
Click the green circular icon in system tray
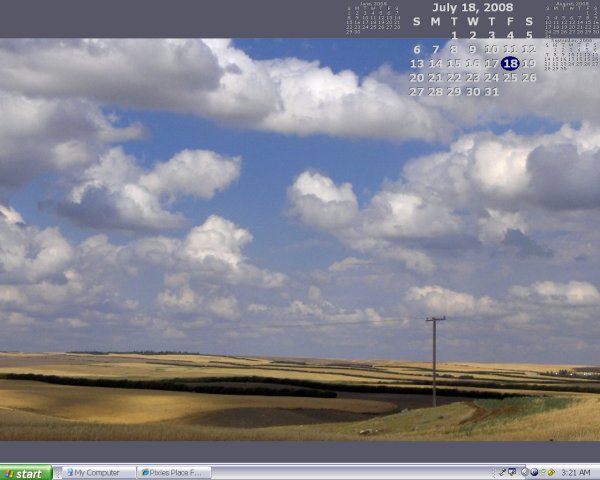pyautogui.click(x=544, y=472)
